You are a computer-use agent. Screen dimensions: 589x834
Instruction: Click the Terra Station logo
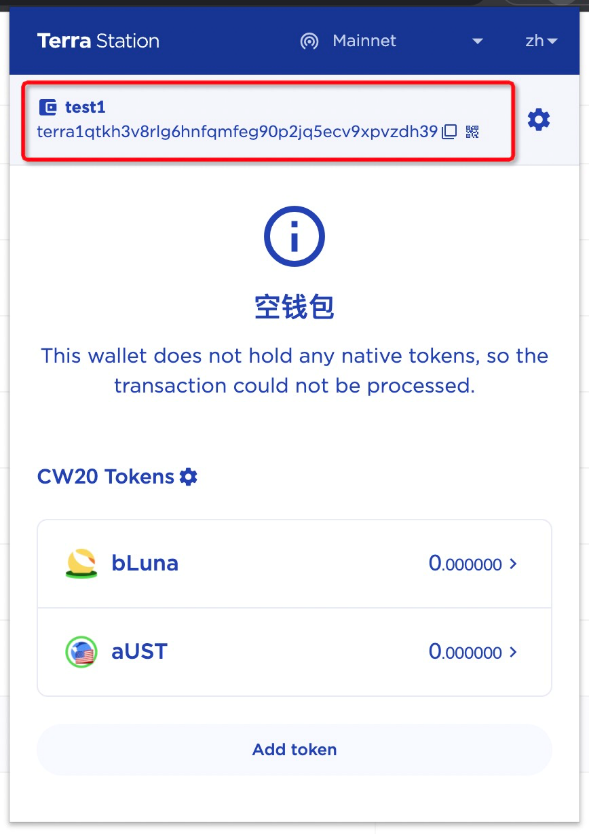(x=98, y=41)
